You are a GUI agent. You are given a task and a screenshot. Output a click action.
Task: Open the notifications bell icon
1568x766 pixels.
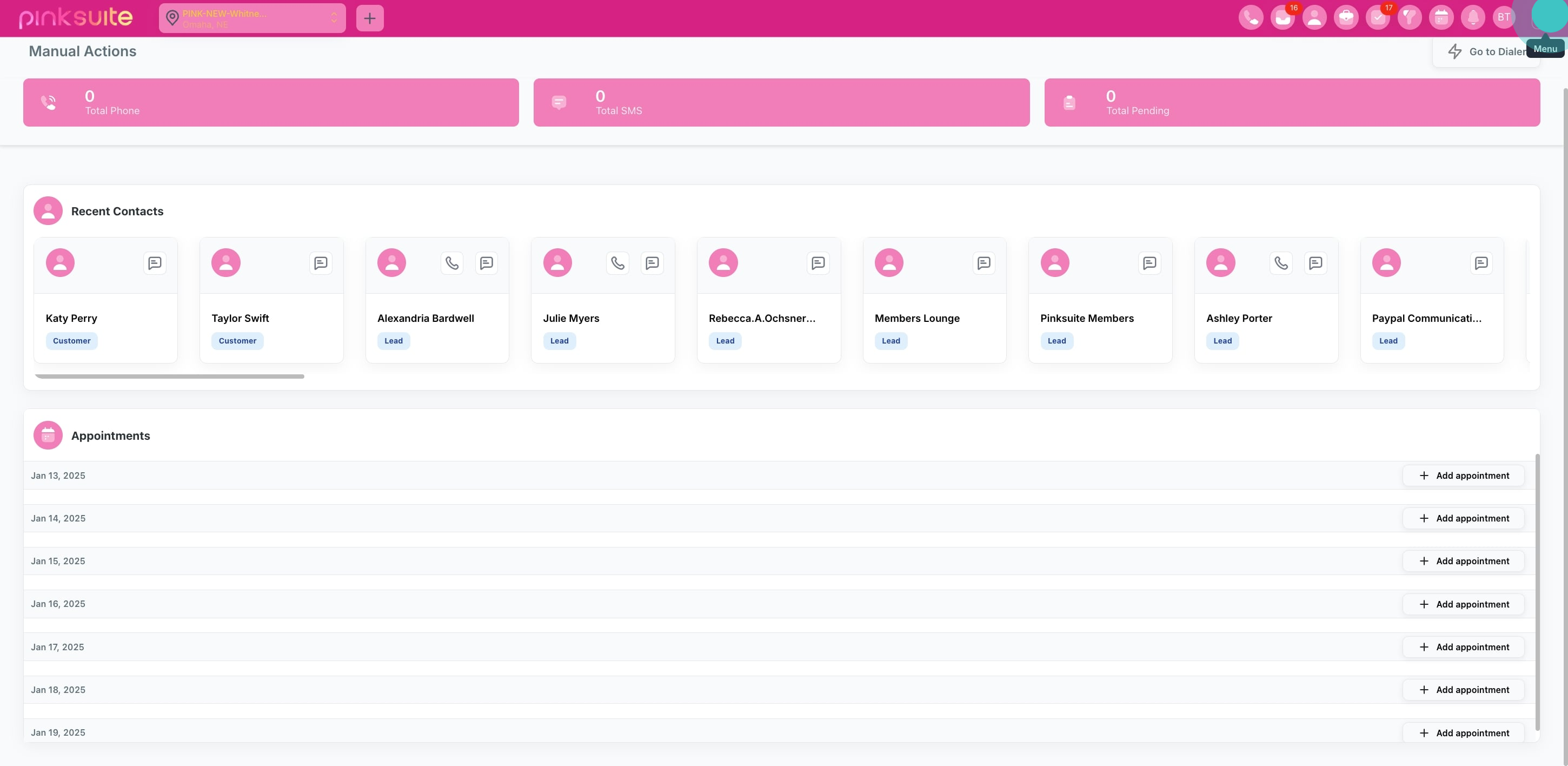click(1472, 18)
